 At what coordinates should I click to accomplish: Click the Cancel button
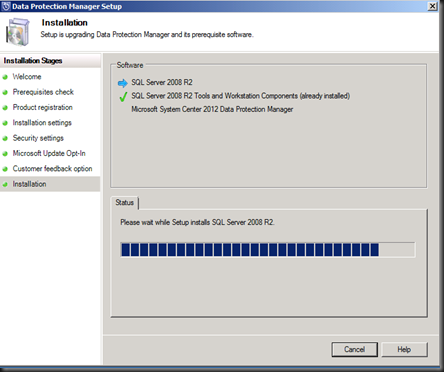click(x=354, y=349)
